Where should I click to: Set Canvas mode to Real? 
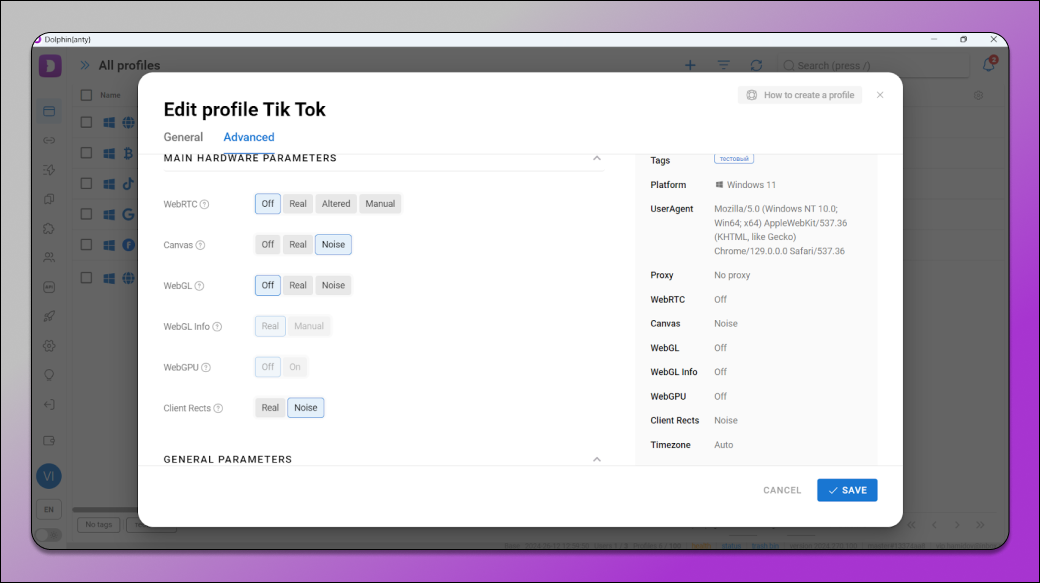[x=298, y=245]
